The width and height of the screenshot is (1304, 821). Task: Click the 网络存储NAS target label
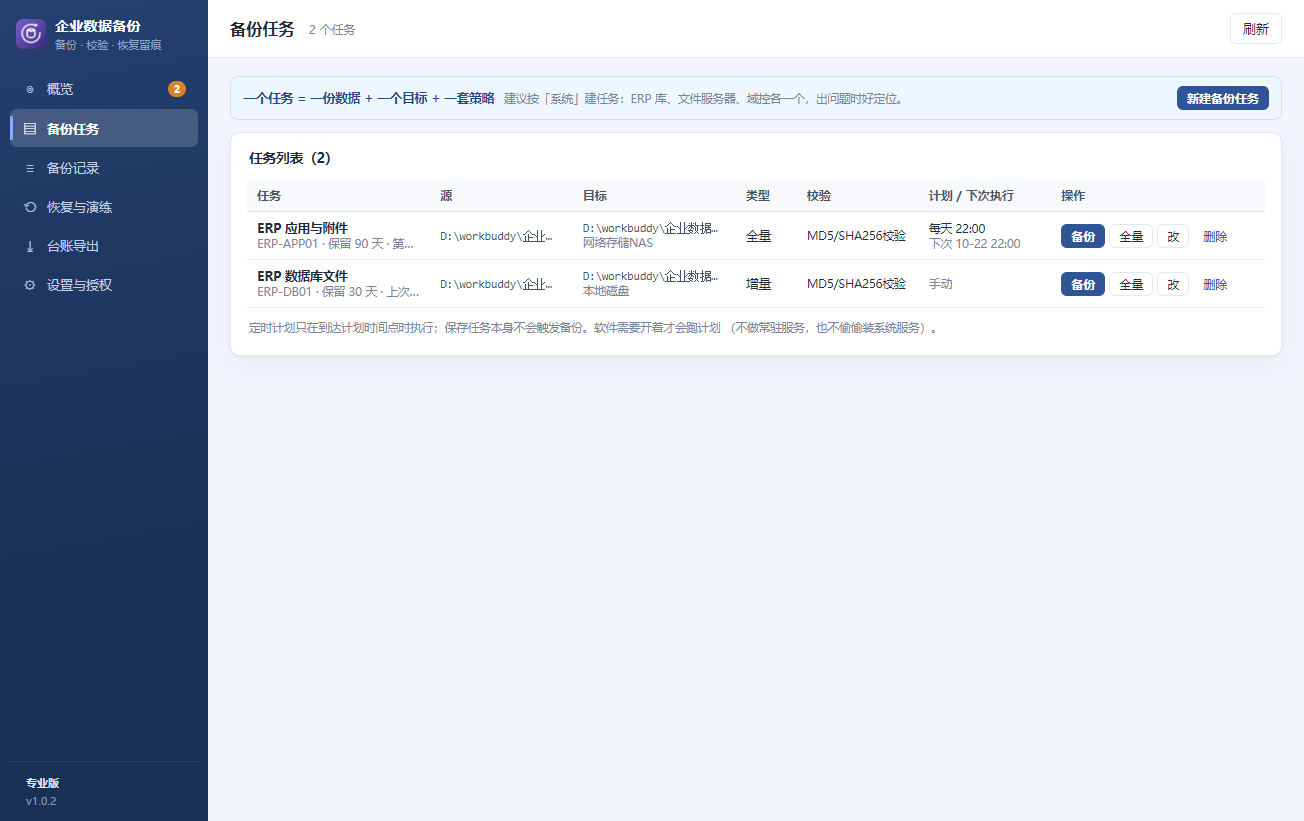coord(618,243)
